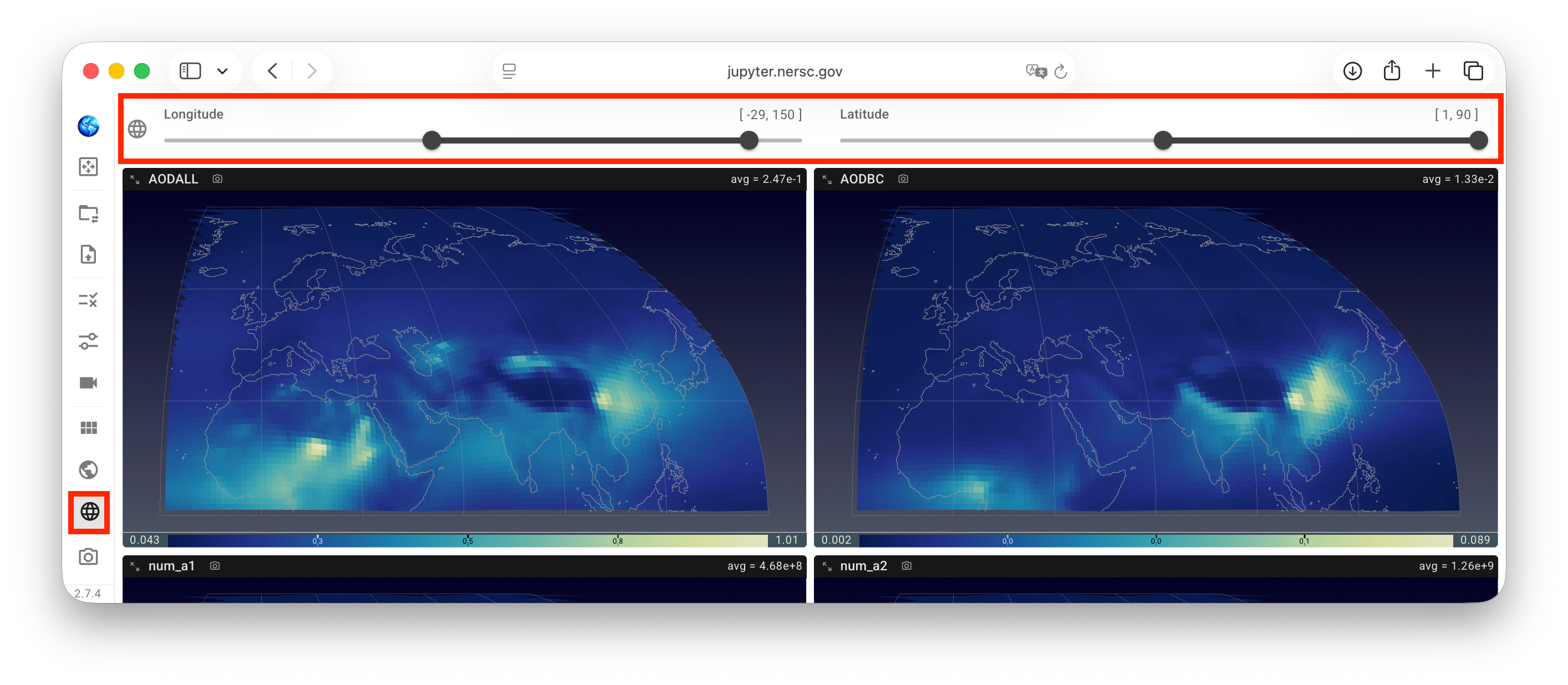Image resolution: width=1568 pixels, height=685 pixels.
Task: Toggle the wireframe globe lat/lon crop icon
Action: pyautogui.click(x=89, y=512)
